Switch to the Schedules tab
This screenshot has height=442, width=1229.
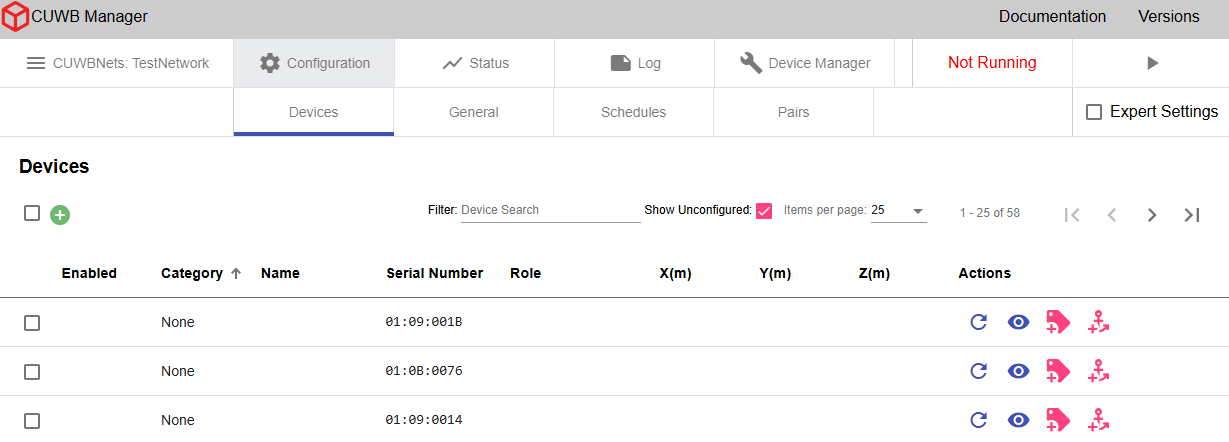coord(633,112)
